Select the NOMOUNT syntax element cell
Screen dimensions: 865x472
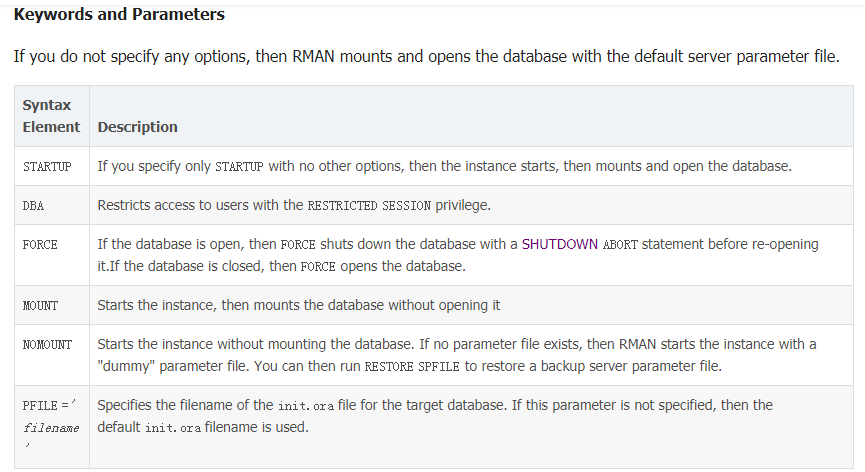[x=47, y=344]
